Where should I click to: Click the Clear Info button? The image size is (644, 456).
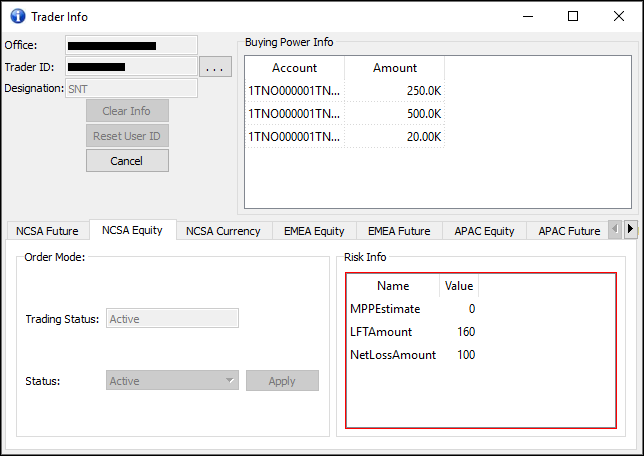(127, 111)
